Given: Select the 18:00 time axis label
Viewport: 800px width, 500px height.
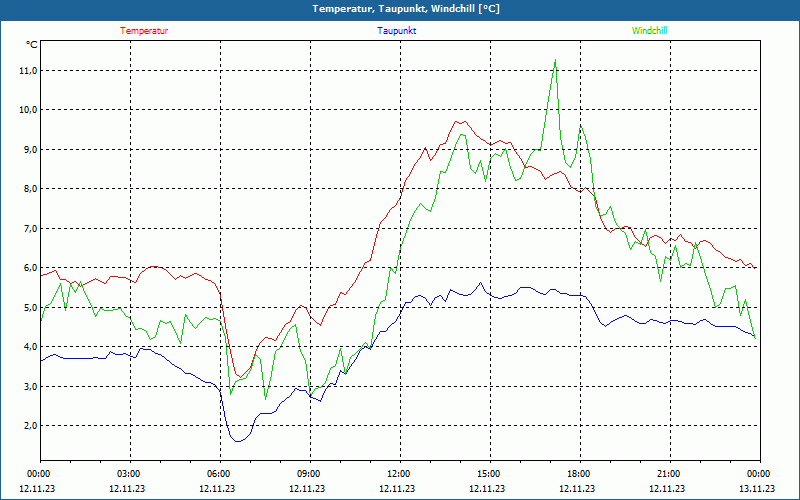Looking at the screenshot, I should [x=579, y=474].
